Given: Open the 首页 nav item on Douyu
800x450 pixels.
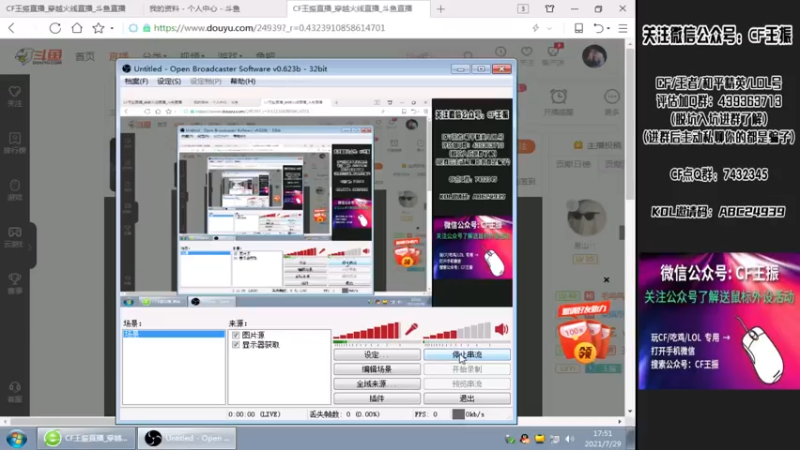Looking at the screenshot, I should (85, 56).
